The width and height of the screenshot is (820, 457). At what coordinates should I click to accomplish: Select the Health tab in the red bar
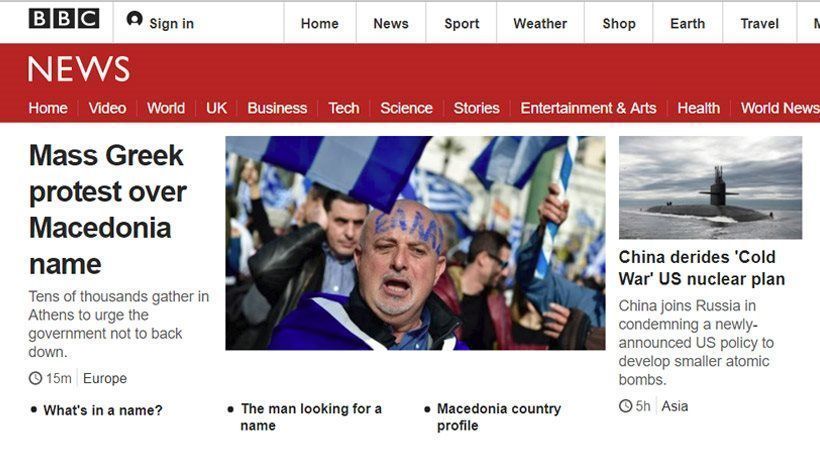pyautogui.click(x=698, y=108)
